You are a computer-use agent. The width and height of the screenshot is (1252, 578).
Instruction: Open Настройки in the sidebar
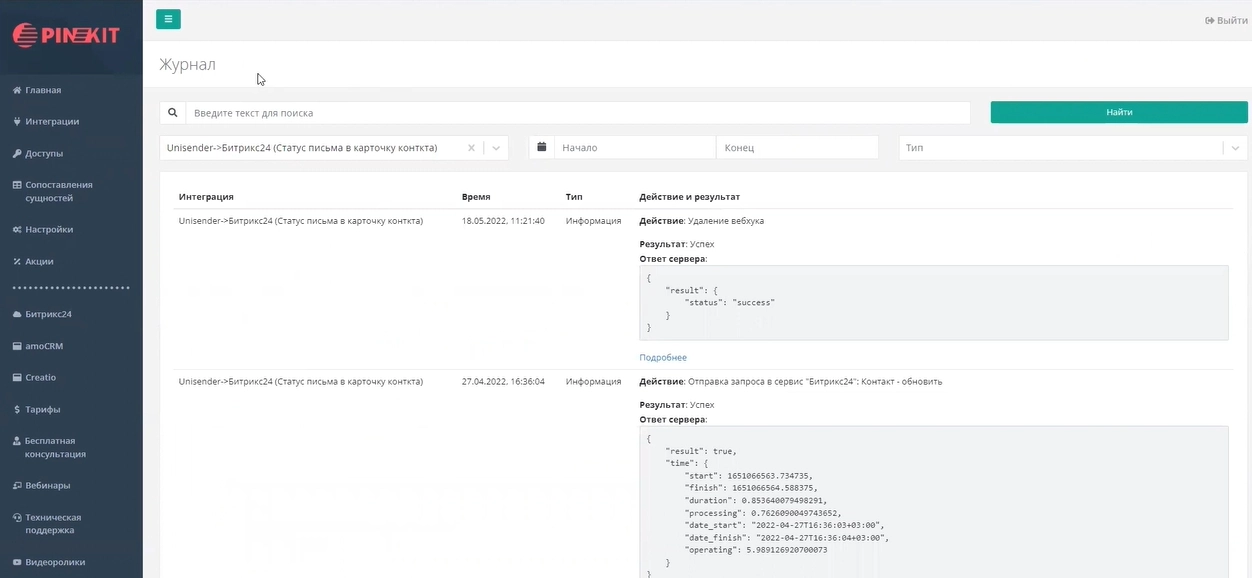coord(49,230)
